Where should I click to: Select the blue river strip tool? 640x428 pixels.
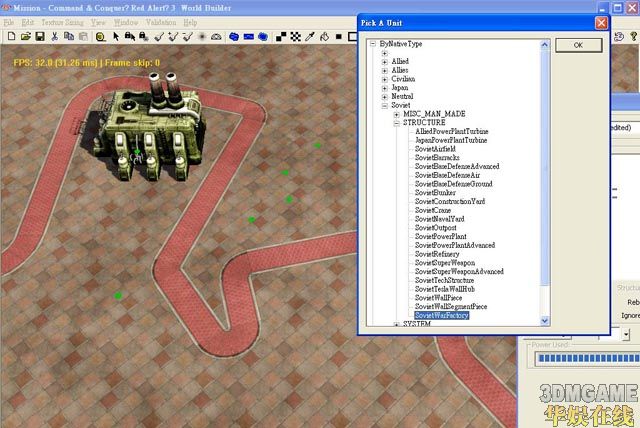pos(249,37)
